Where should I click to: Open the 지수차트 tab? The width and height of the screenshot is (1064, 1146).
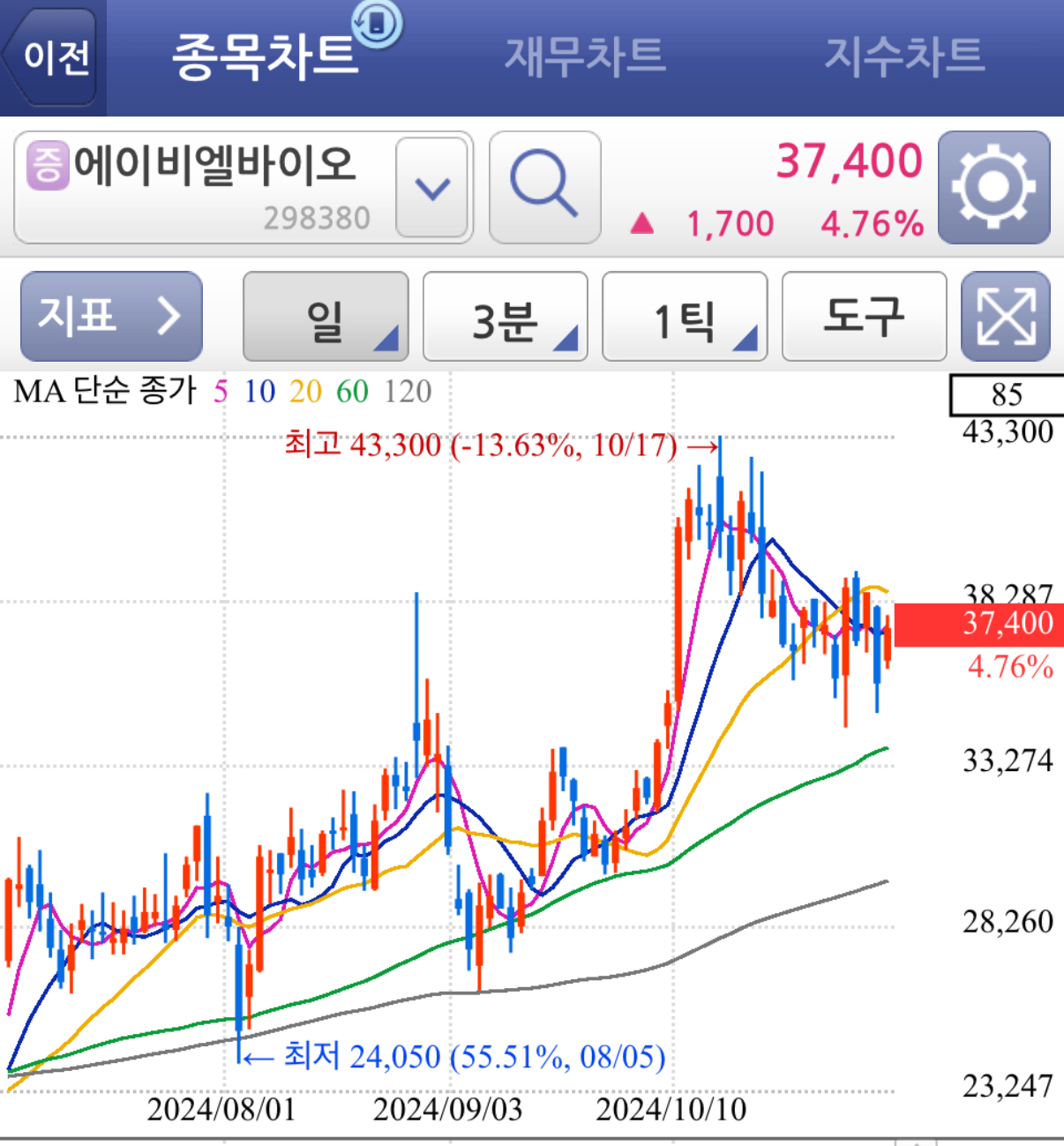coord(903,56)
